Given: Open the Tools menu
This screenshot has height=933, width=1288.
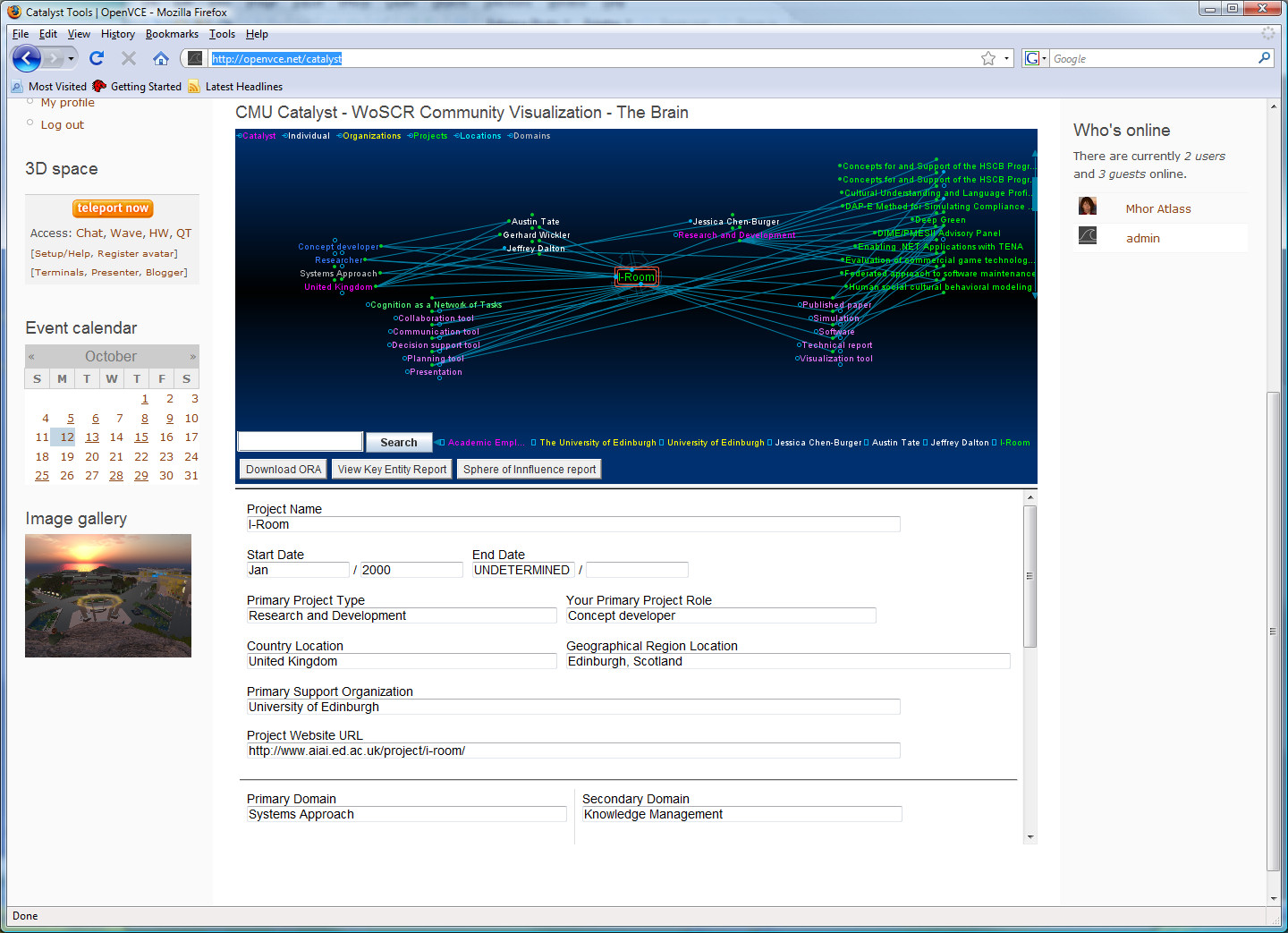Looking at the screenshot, I should [x=222, y=34].
